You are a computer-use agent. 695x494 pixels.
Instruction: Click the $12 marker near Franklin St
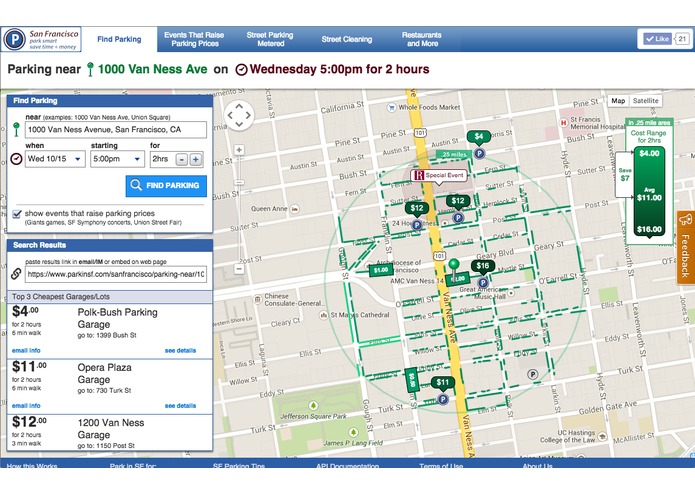(417, 208)
